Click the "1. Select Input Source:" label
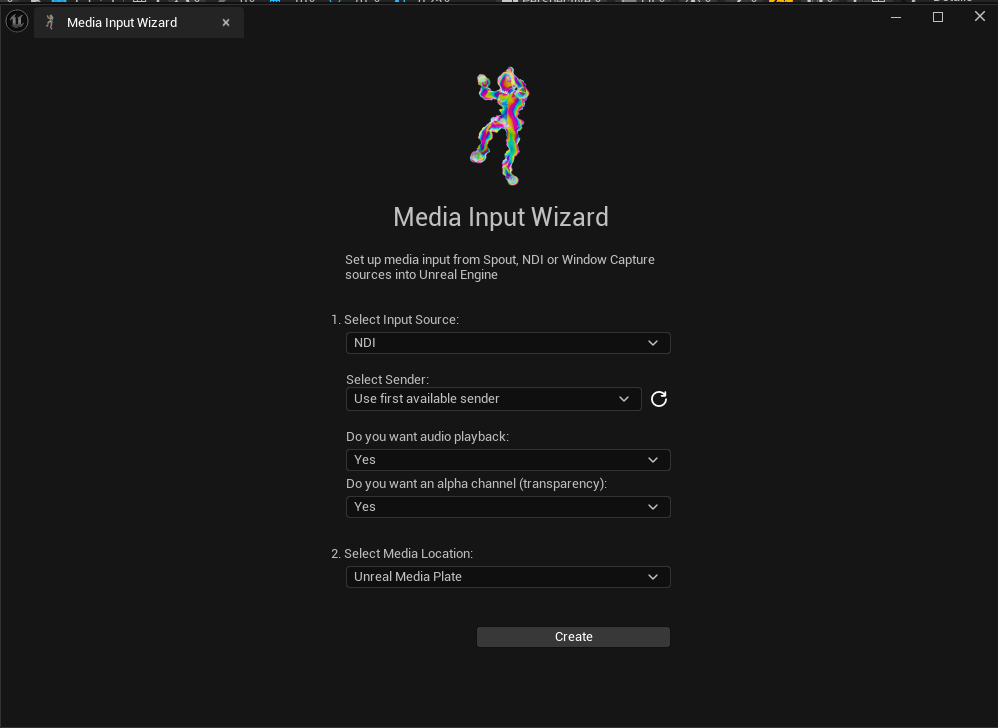This screenshot has height=728, width=998. point(395,319)
